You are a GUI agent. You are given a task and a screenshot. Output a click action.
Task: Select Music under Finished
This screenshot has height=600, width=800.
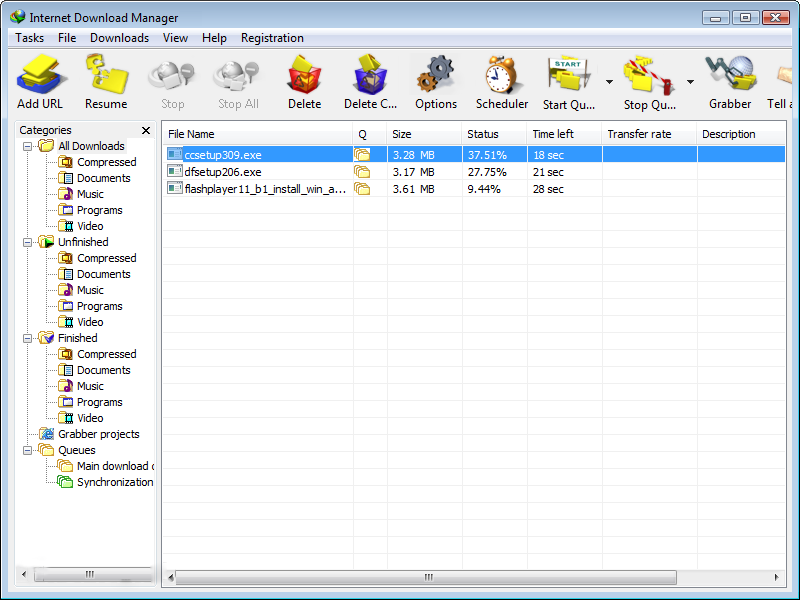[x=90, y=386]
